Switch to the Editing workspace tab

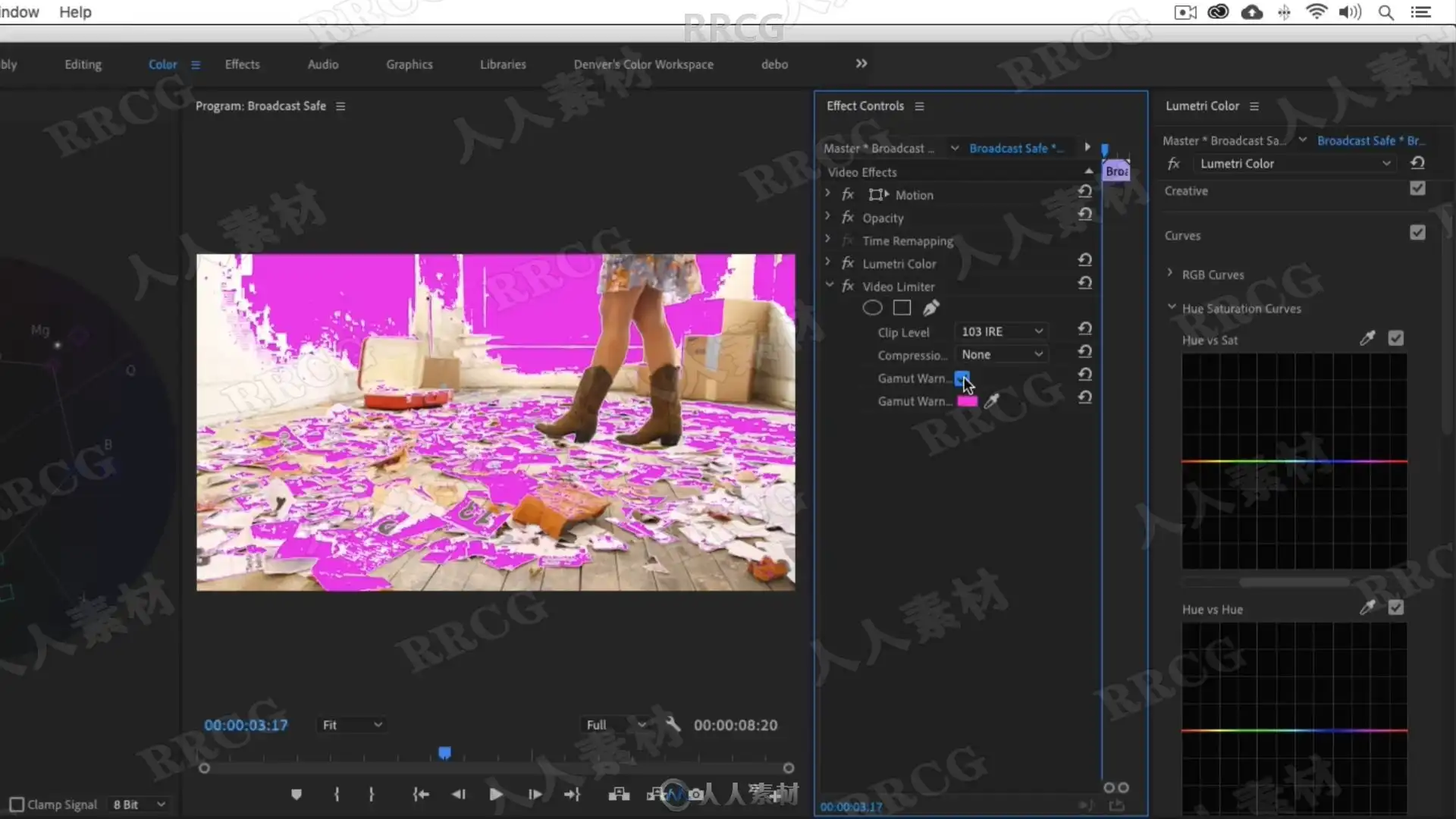83,64
